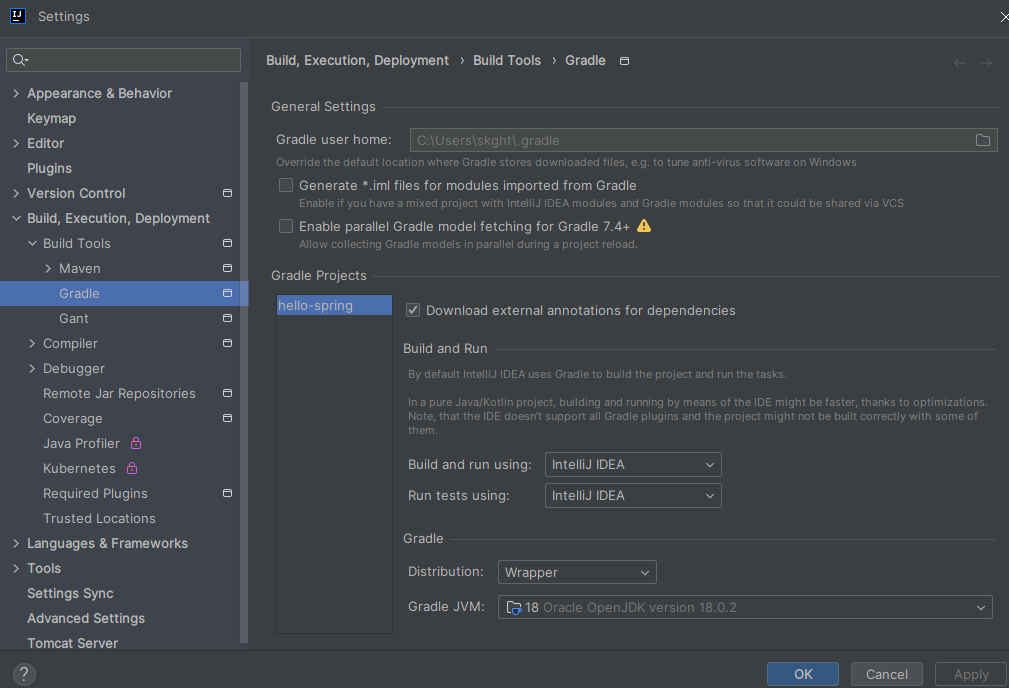Expand the Editor node
1009x688 pixels.
point(16,144)
